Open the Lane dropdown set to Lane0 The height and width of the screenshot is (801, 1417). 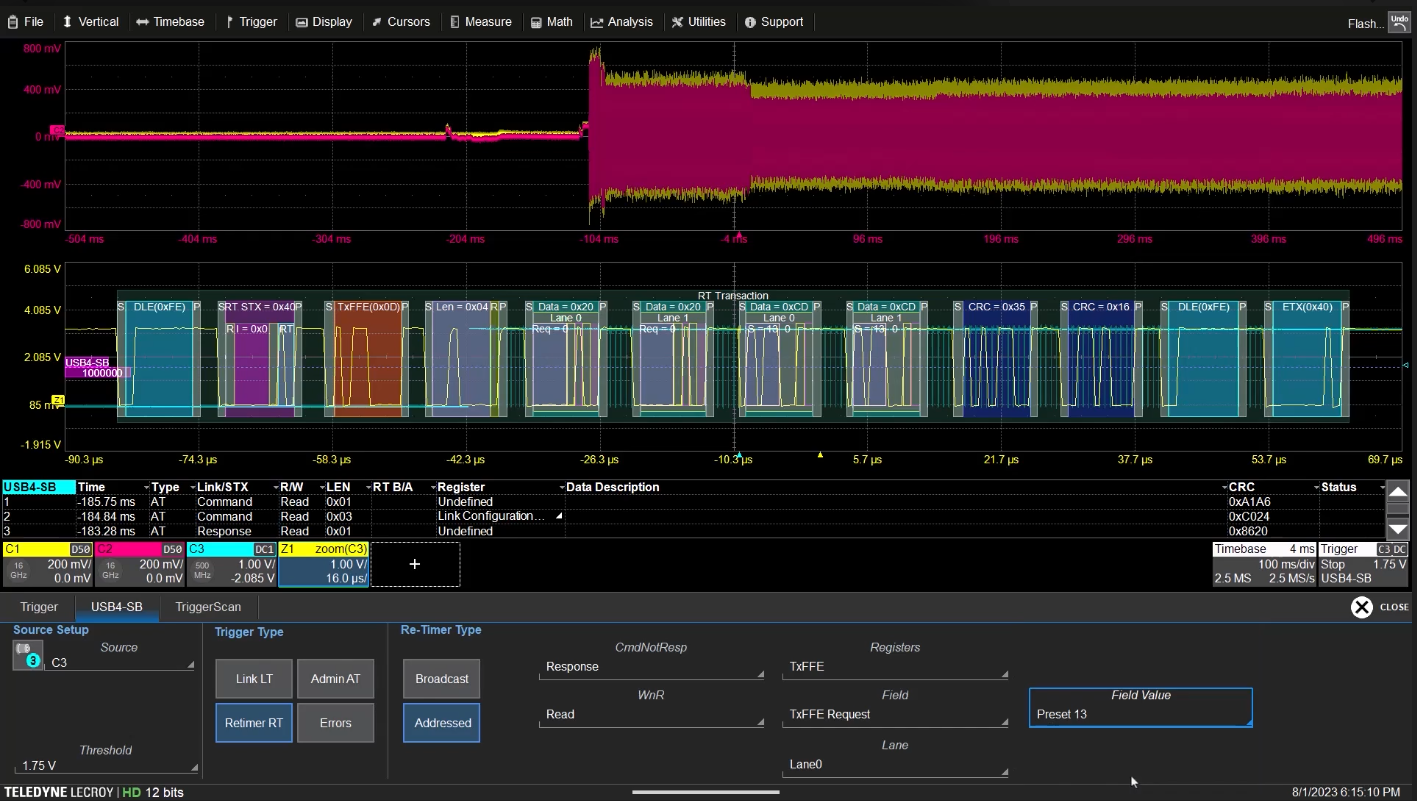tap(895, 765)
